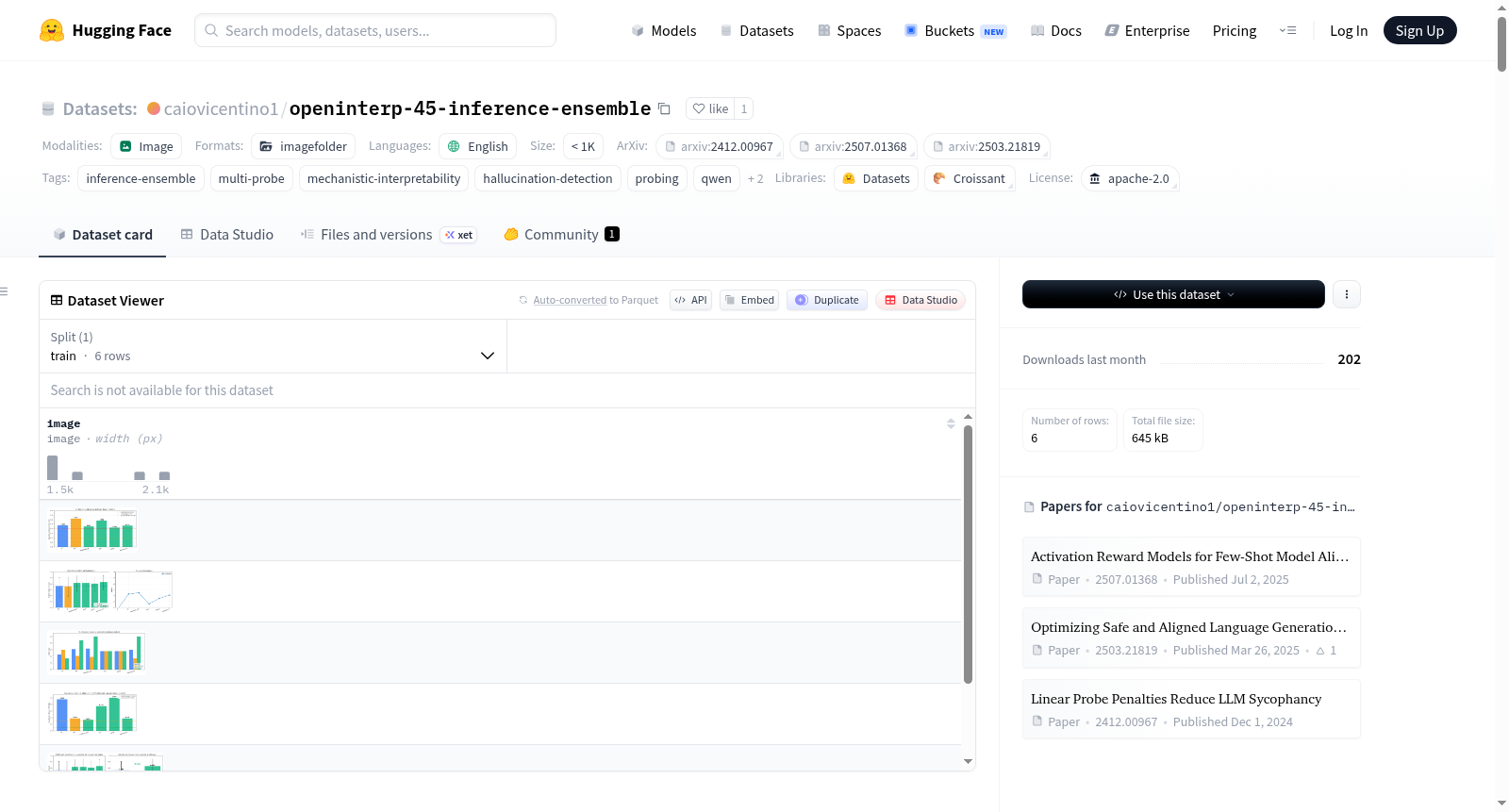Click the Datasets breadcrumb icon

point(48,108)
